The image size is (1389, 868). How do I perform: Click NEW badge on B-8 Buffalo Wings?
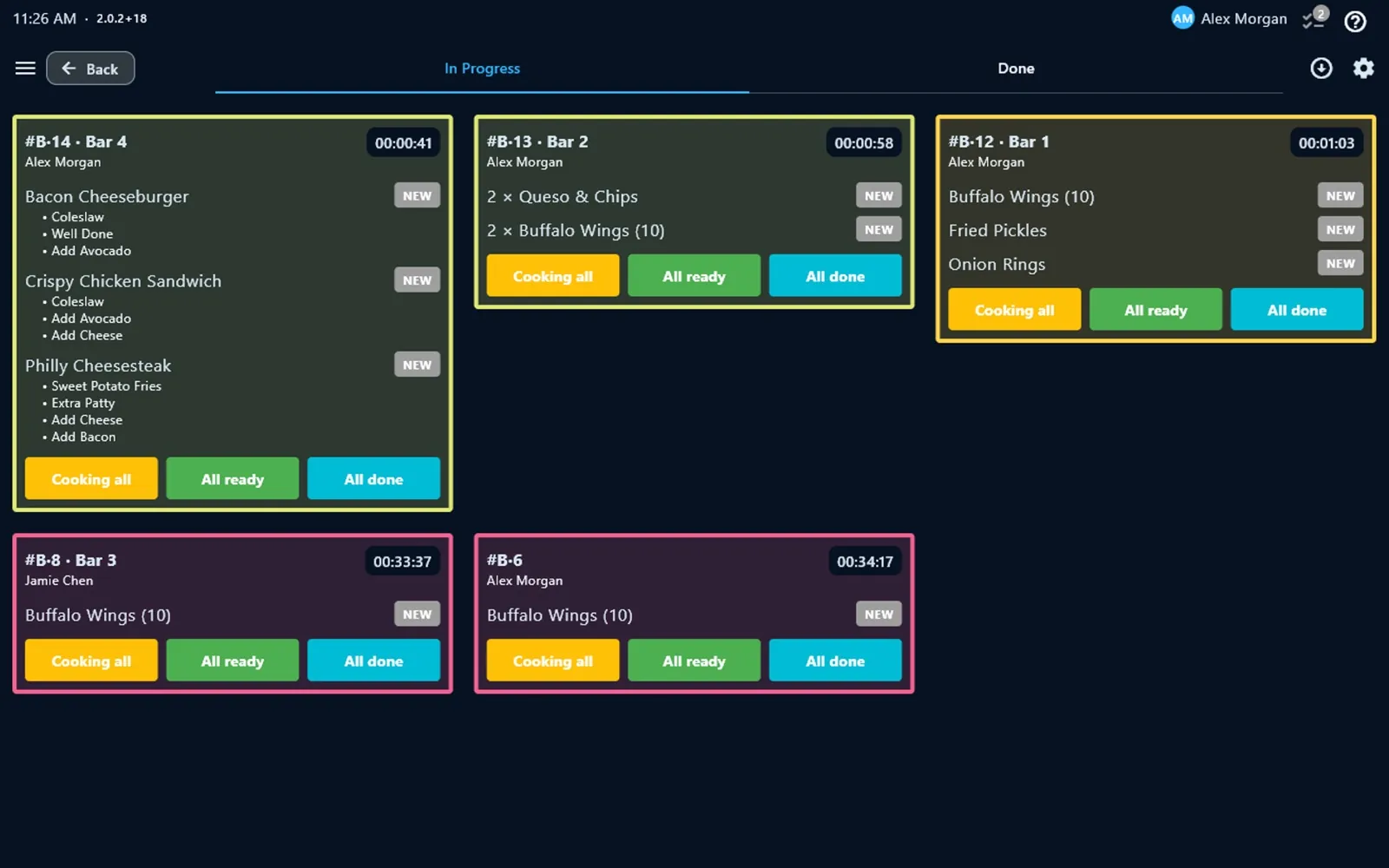(x=417, y=614)
